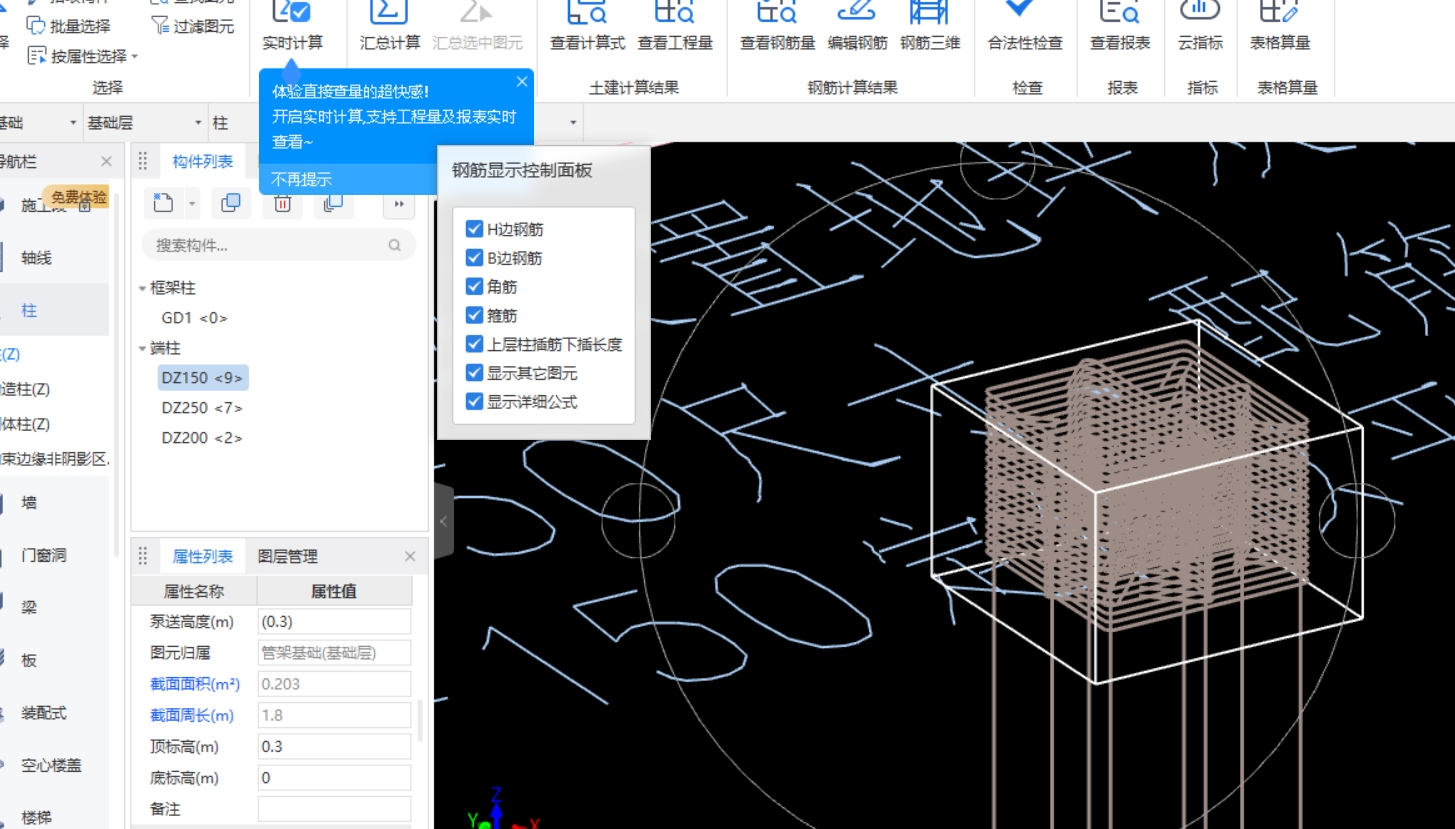1455x829 pixels.
Task: Select DZ200 <2> component
Action: pyautogui.click(x=202, y=438)
